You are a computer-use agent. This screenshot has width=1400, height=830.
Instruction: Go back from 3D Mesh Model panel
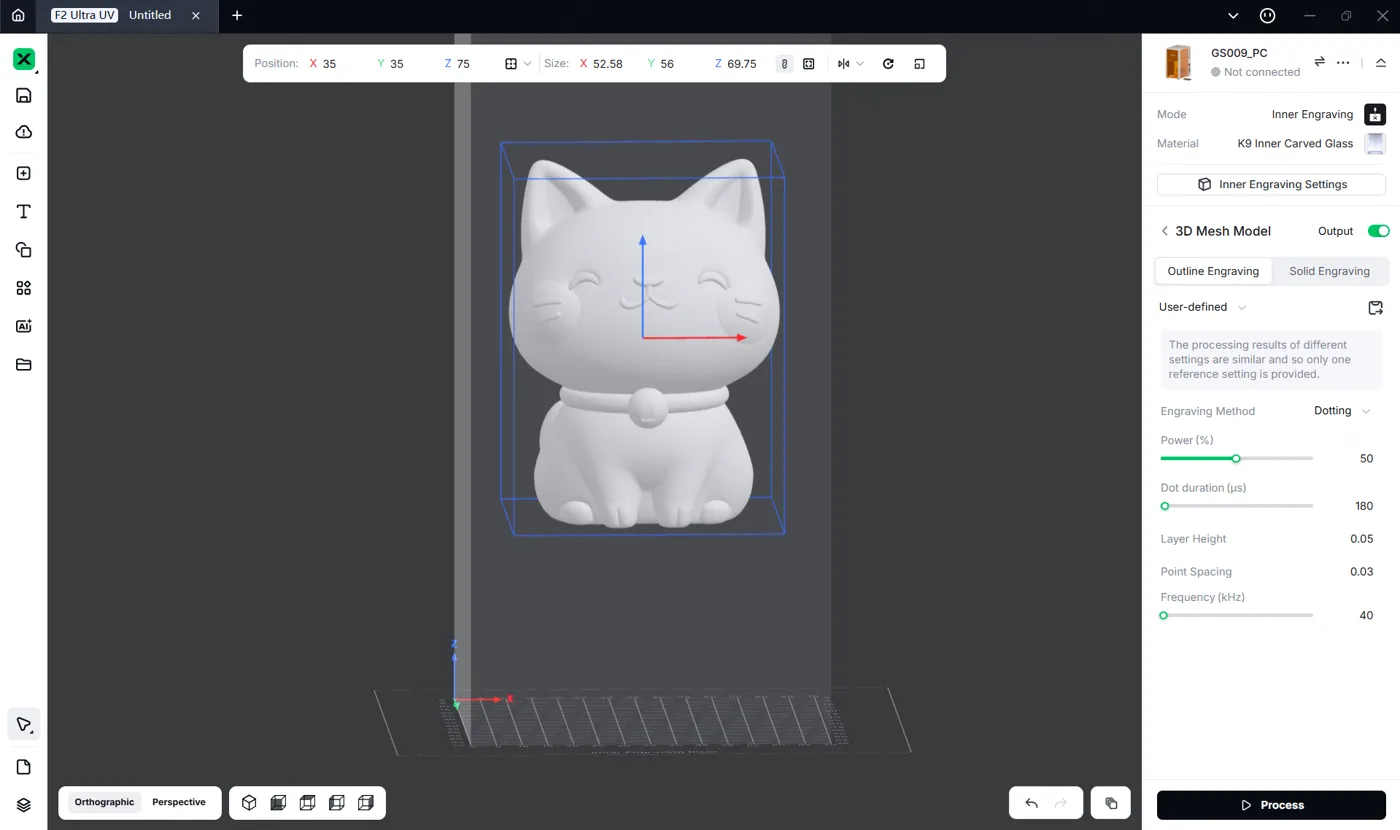[1164, 231]
